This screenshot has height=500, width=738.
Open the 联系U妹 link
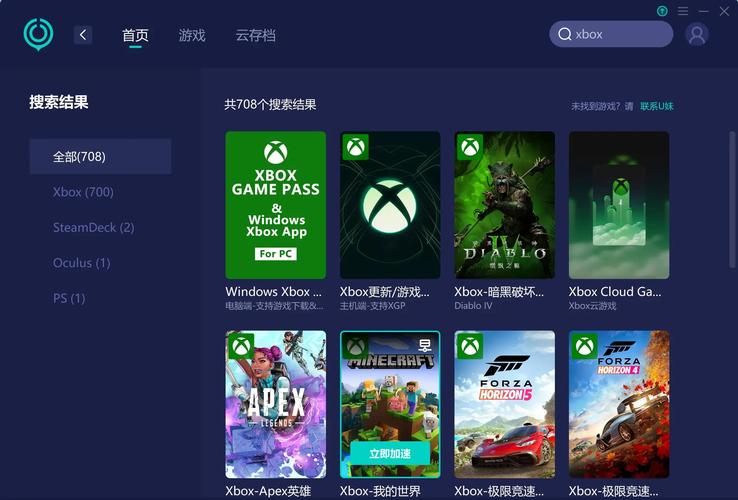pos(657,106)
